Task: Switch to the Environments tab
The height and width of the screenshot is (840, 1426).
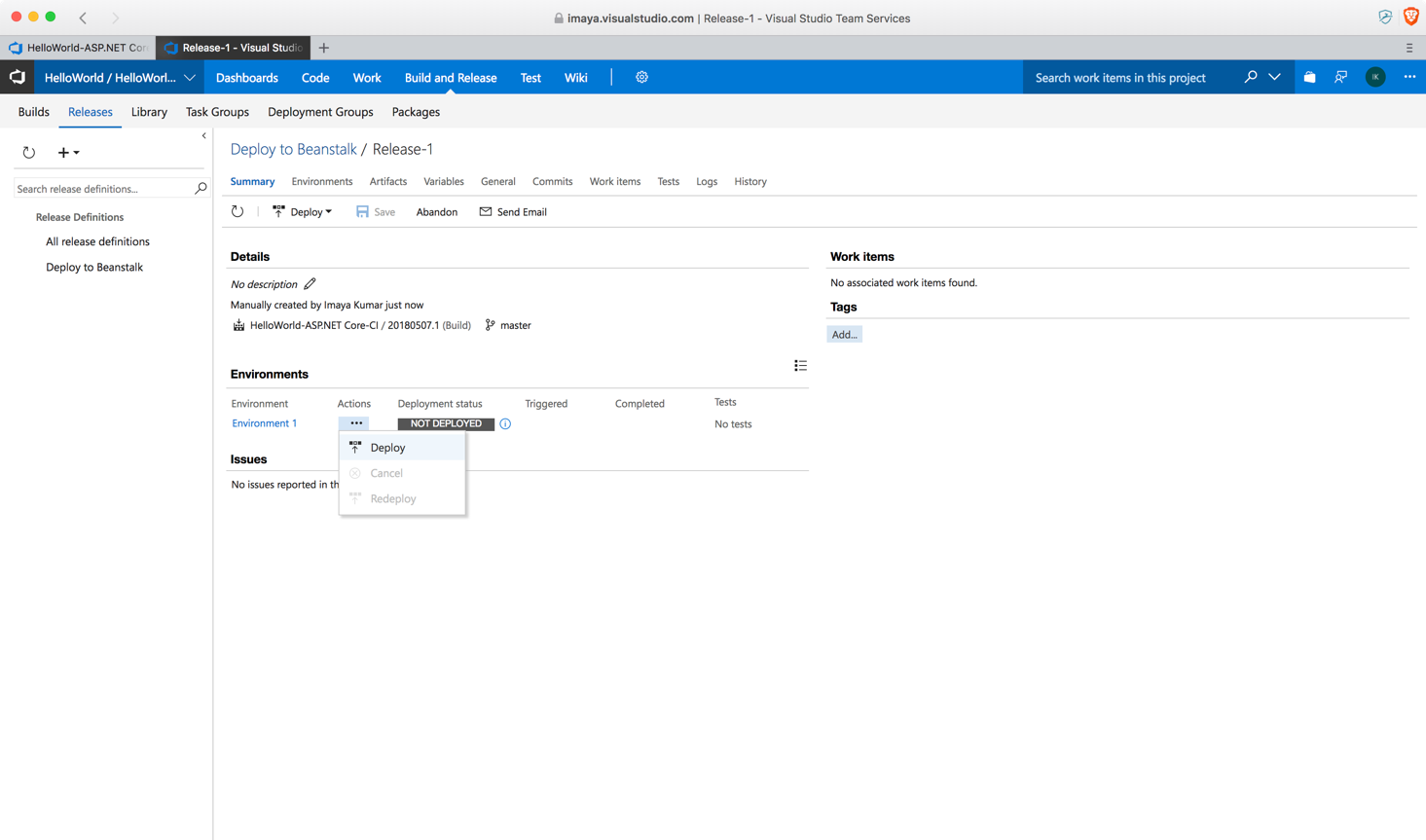Action: (x=322, y=181)
